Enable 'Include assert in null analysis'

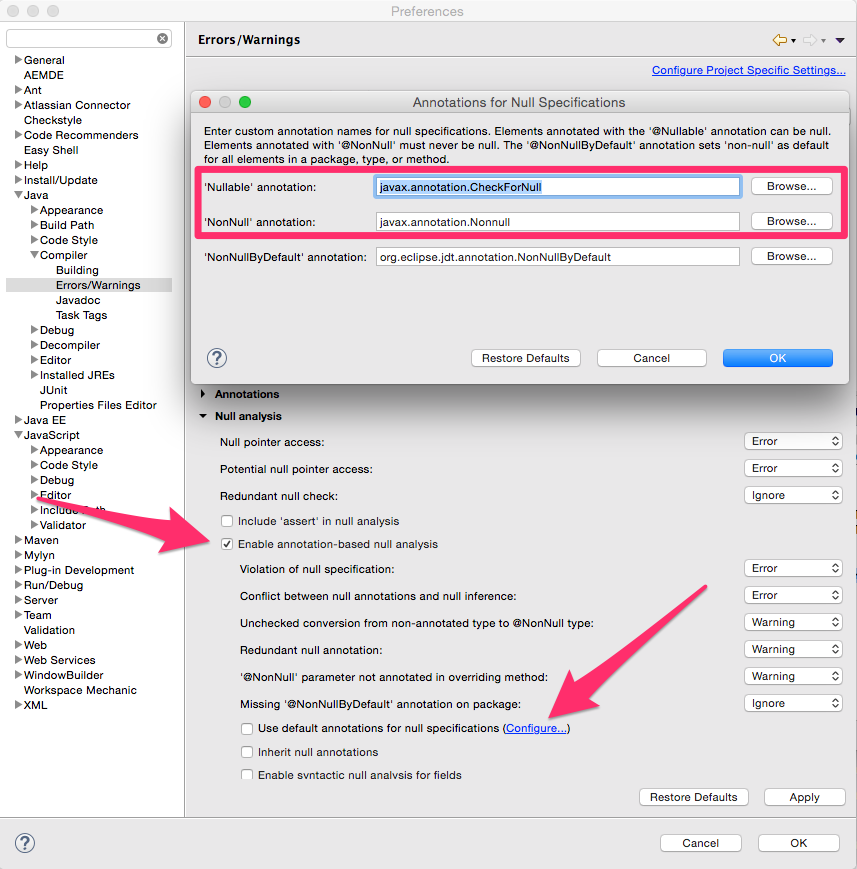(x=227, y=521)
